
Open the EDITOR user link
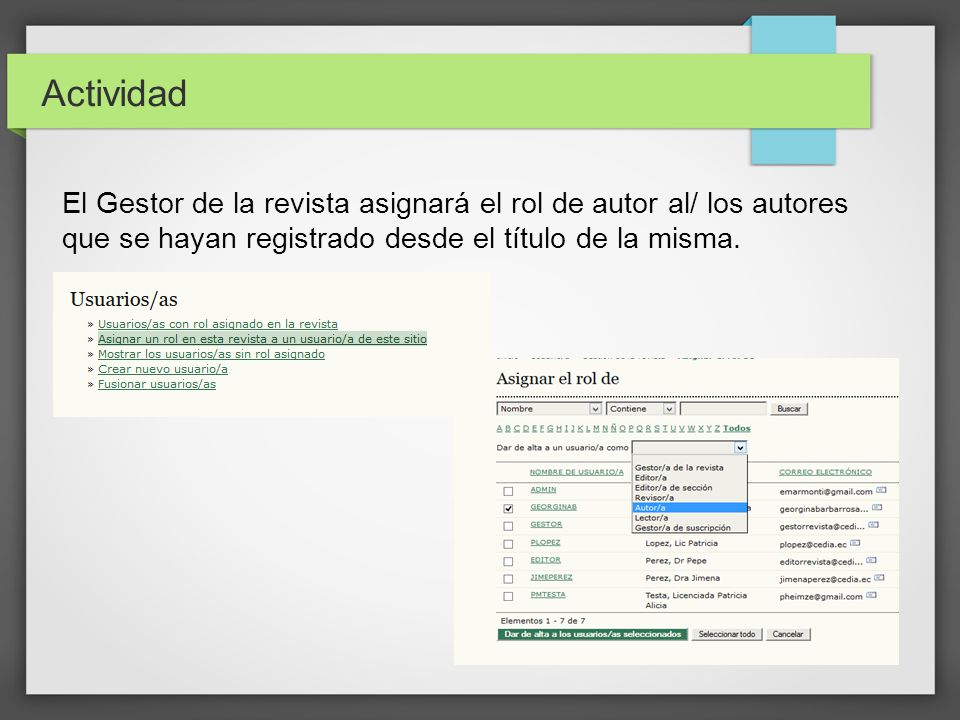click(x=546, y=560)
